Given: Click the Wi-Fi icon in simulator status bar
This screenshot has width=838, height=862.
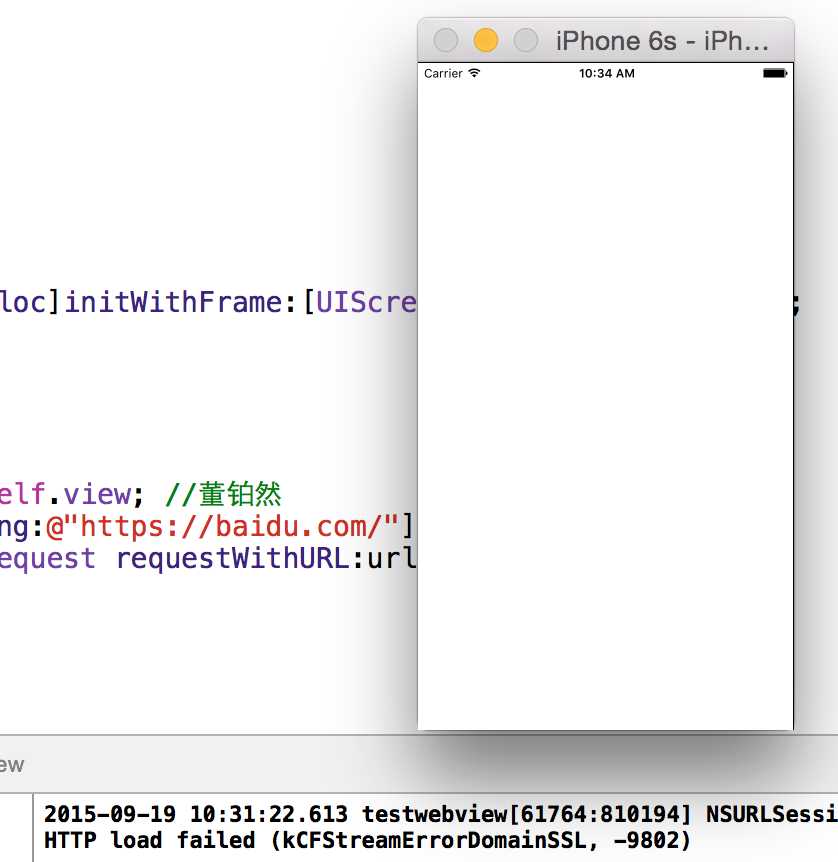Looking at the screenshot, I should tap(475, 73).
